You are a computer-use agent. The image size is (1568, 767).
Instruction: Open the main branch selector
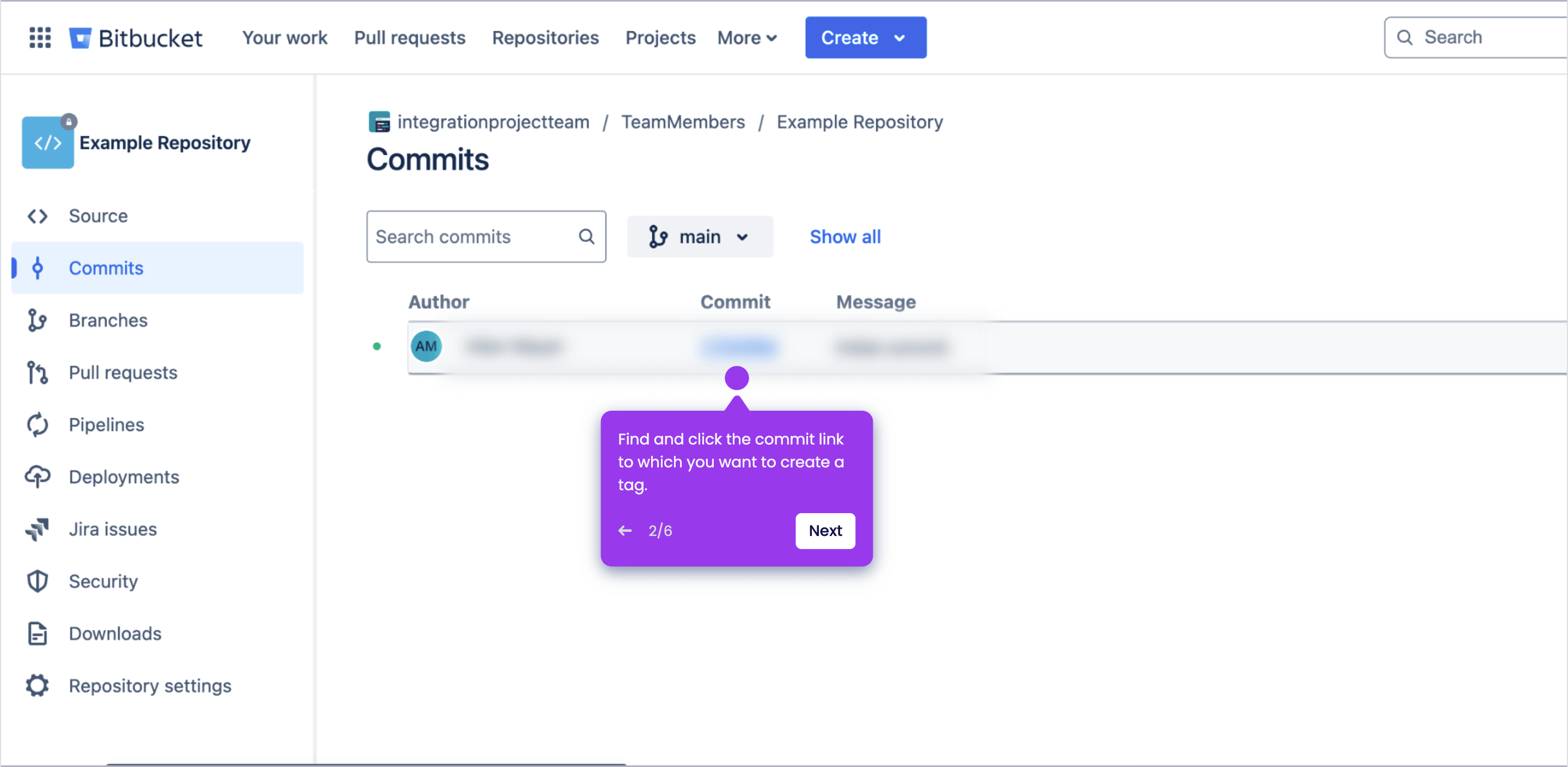(700, 236)
